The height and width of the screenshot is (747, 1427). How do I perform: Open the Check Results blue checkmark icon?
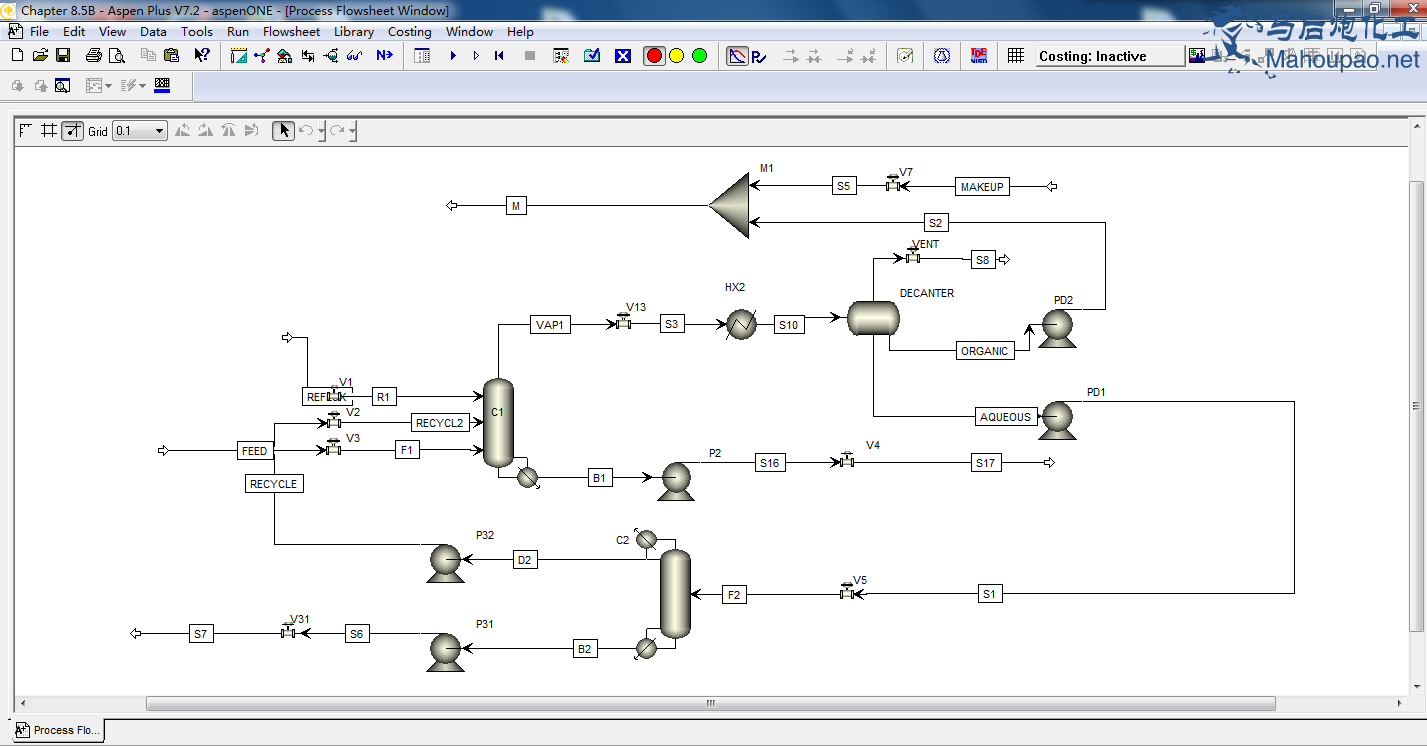(592, 56)
